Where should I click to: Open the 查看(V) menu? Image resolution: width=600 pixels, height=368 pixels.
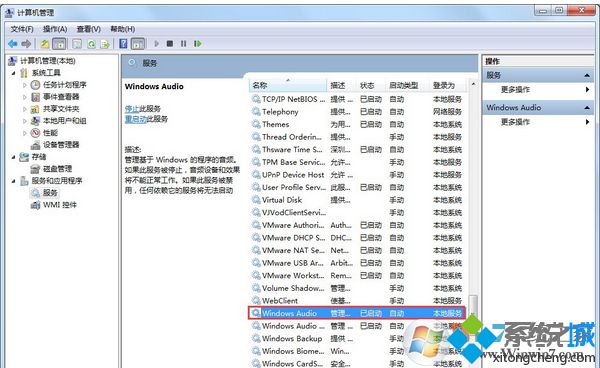(x=88, y=29)
